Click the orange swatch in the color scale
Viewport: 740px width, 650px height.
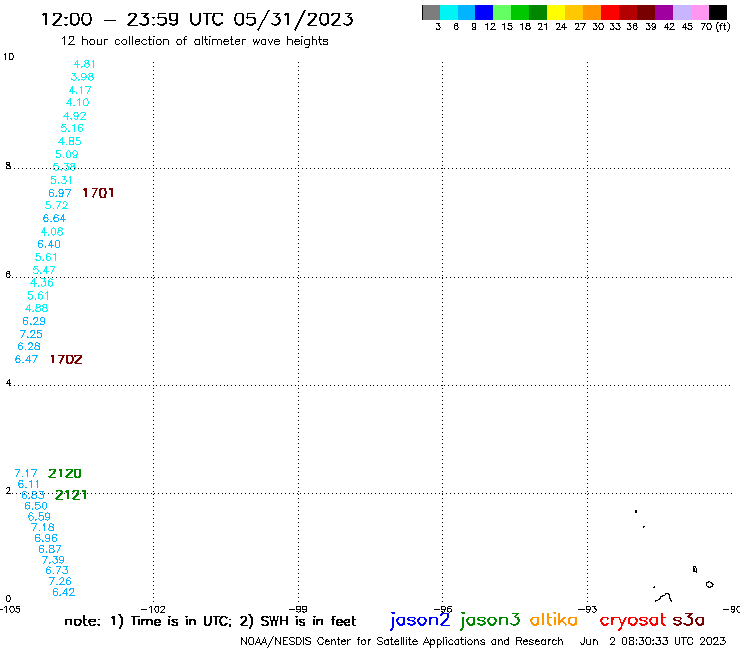point(592,13)
